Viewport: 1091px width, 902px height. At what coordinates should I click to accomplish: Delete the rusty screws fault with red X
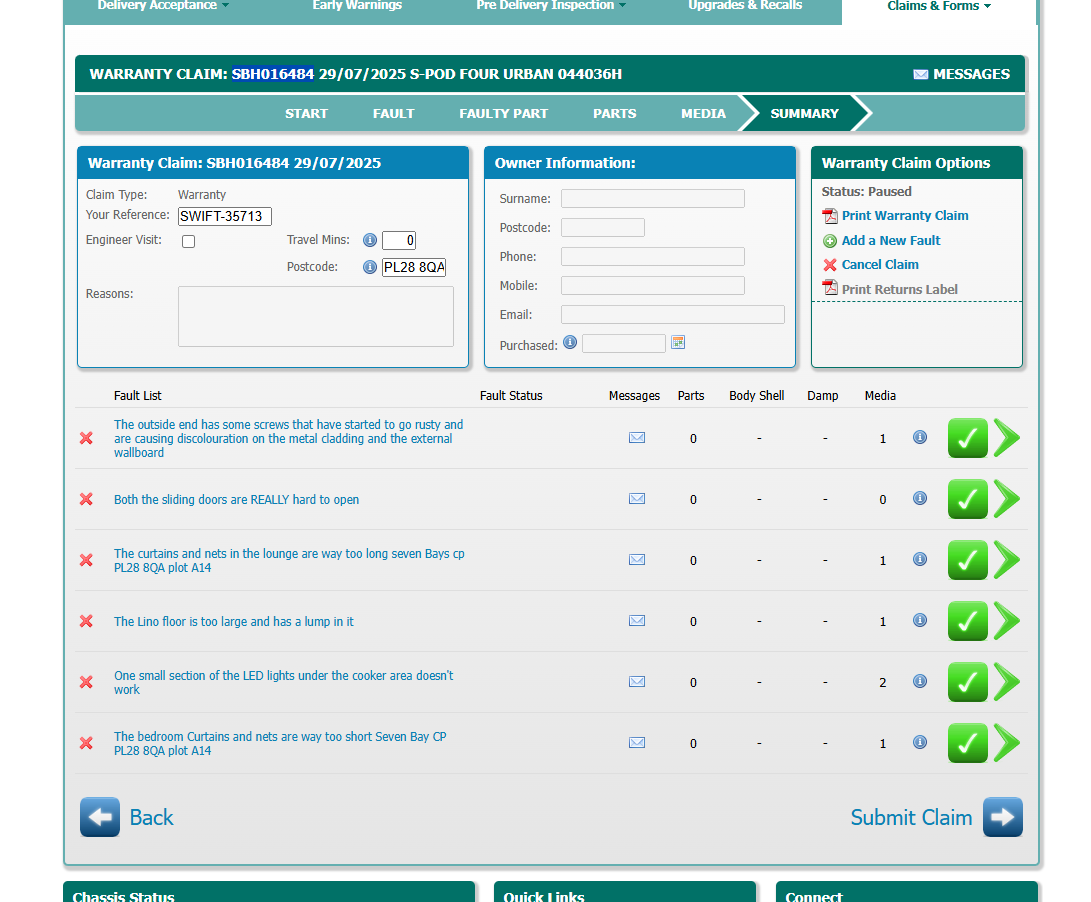[86, 438]
